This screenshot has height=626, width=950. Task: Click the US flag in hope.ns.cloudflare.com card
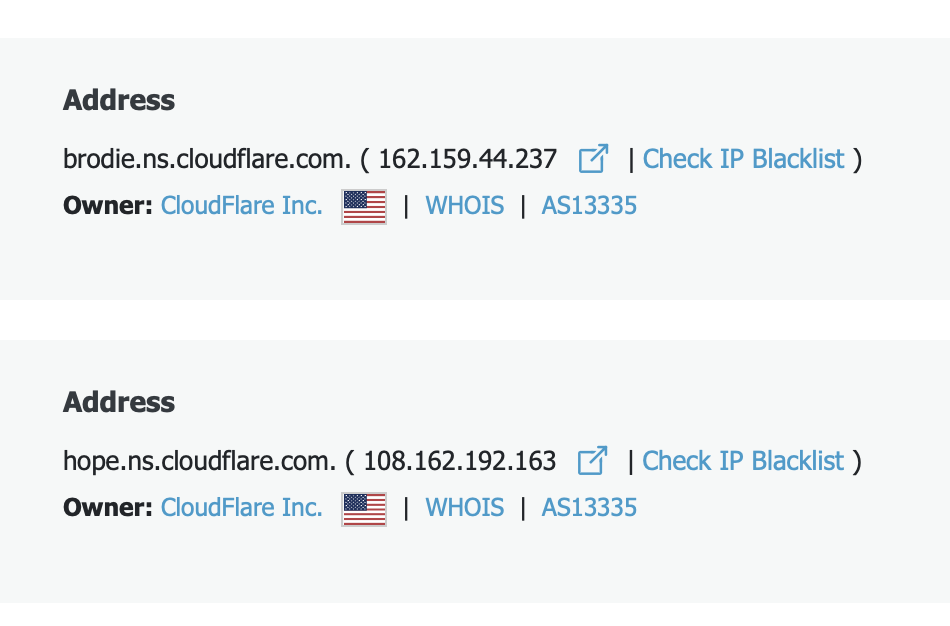coord(364,508)
